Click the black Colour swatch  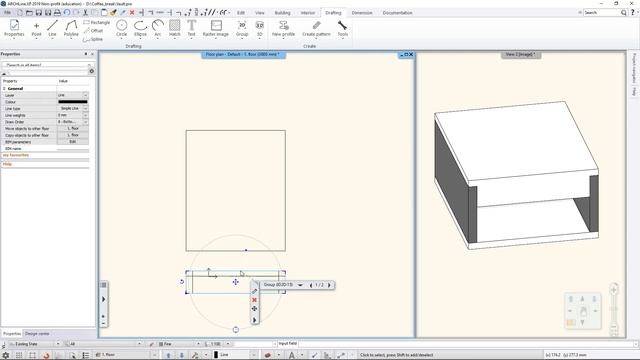point(73,102)
